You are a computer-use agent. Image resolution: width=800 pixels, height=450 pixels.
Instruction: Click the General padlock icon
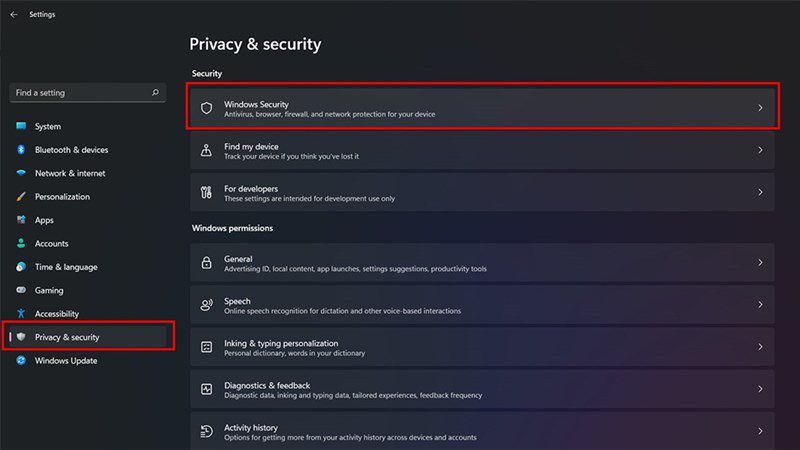pyautogui.click(x=206, y=262)
